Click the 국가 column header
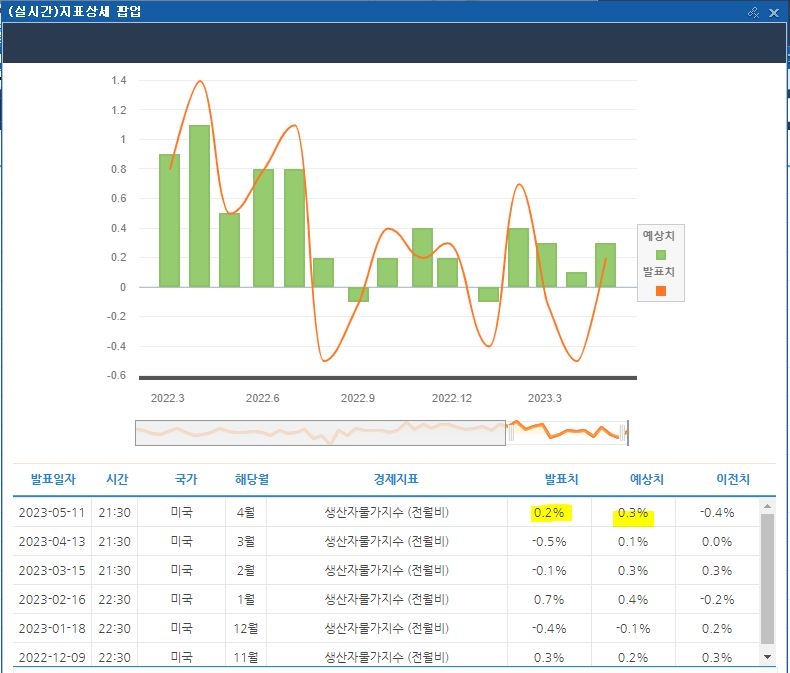Viewport: 790px width, 673px height. tap(185, 479)
